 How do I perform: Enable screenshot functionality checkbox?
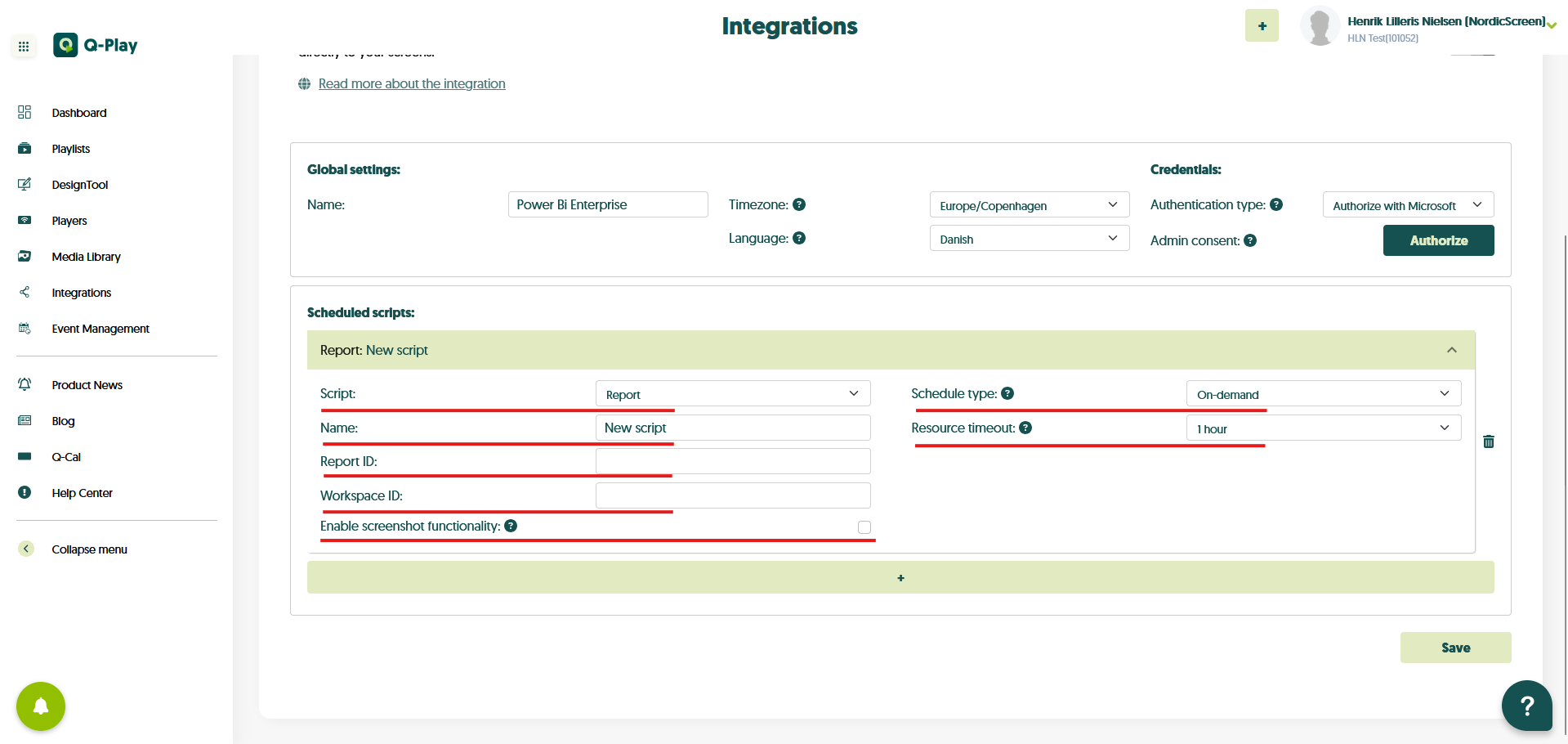pyautogui.click(x=864, y=527)
